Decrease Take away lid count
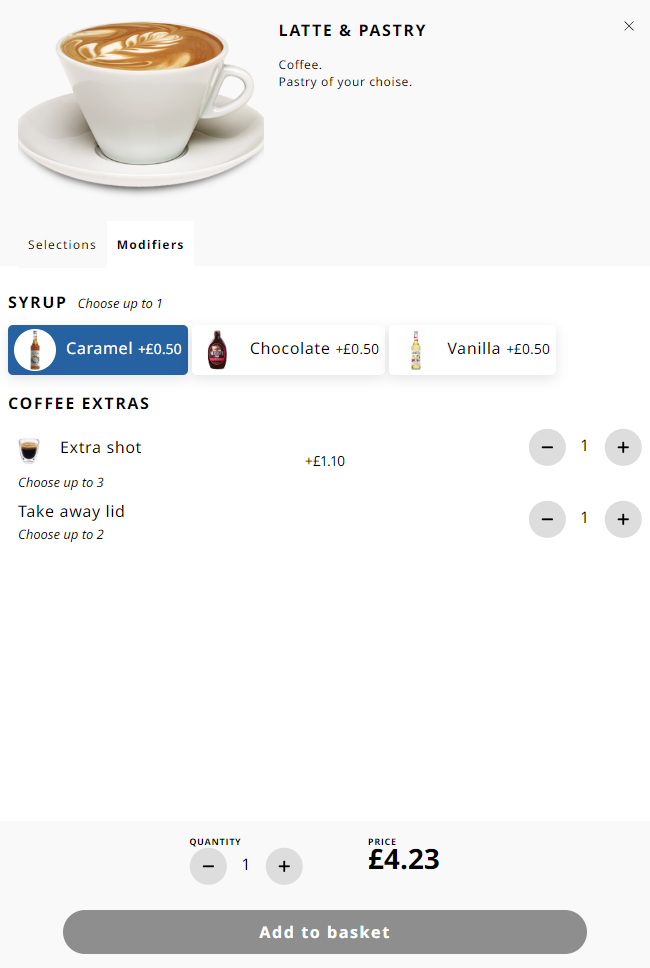 pos(548,519)
